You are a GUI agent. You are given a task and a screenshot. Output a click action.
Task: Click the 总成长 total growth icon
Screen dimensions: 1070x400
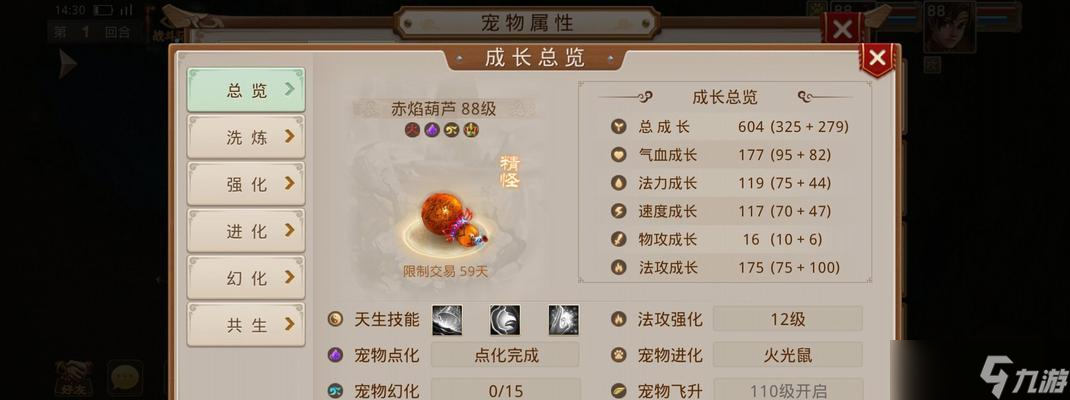pyautogui.click(x=618, y=127)
